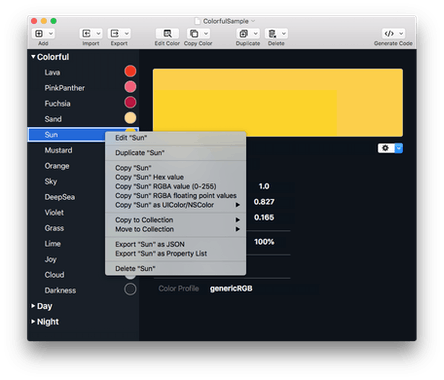The width and height of the screenshot is (444, 380).
Task: Open the Copy to Collection submenu
Action: click(176, 220)
